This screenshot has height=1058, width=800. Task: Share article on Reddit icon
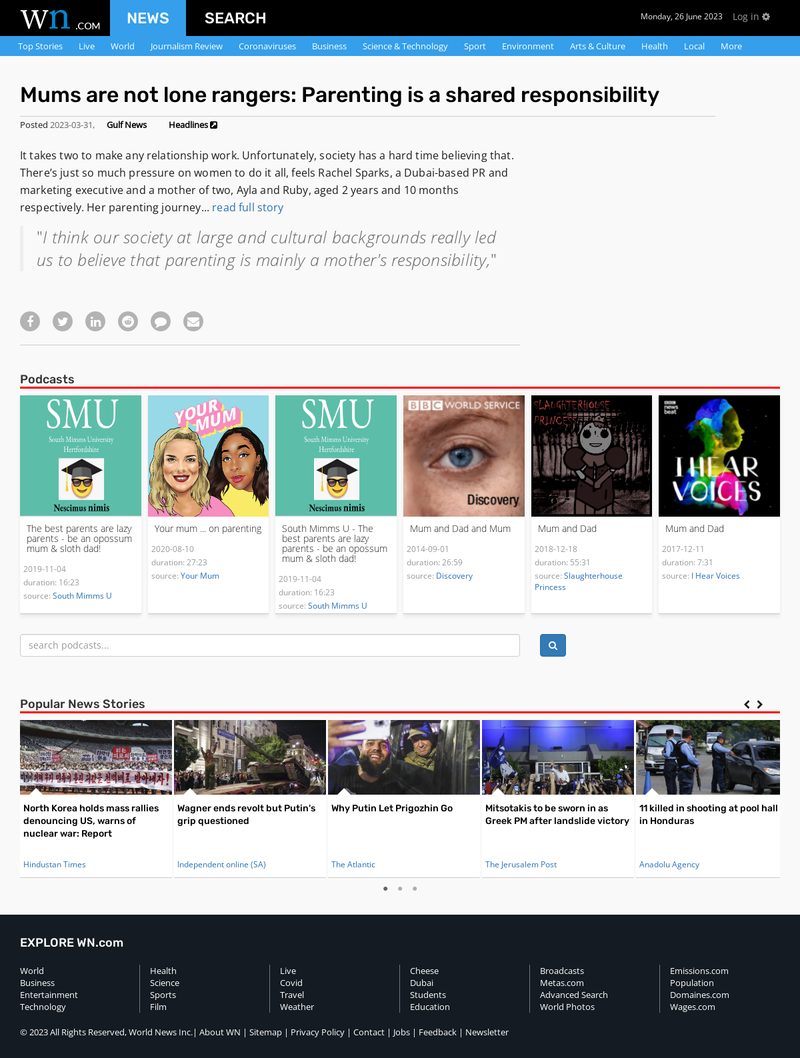click(x=128, y=321)
